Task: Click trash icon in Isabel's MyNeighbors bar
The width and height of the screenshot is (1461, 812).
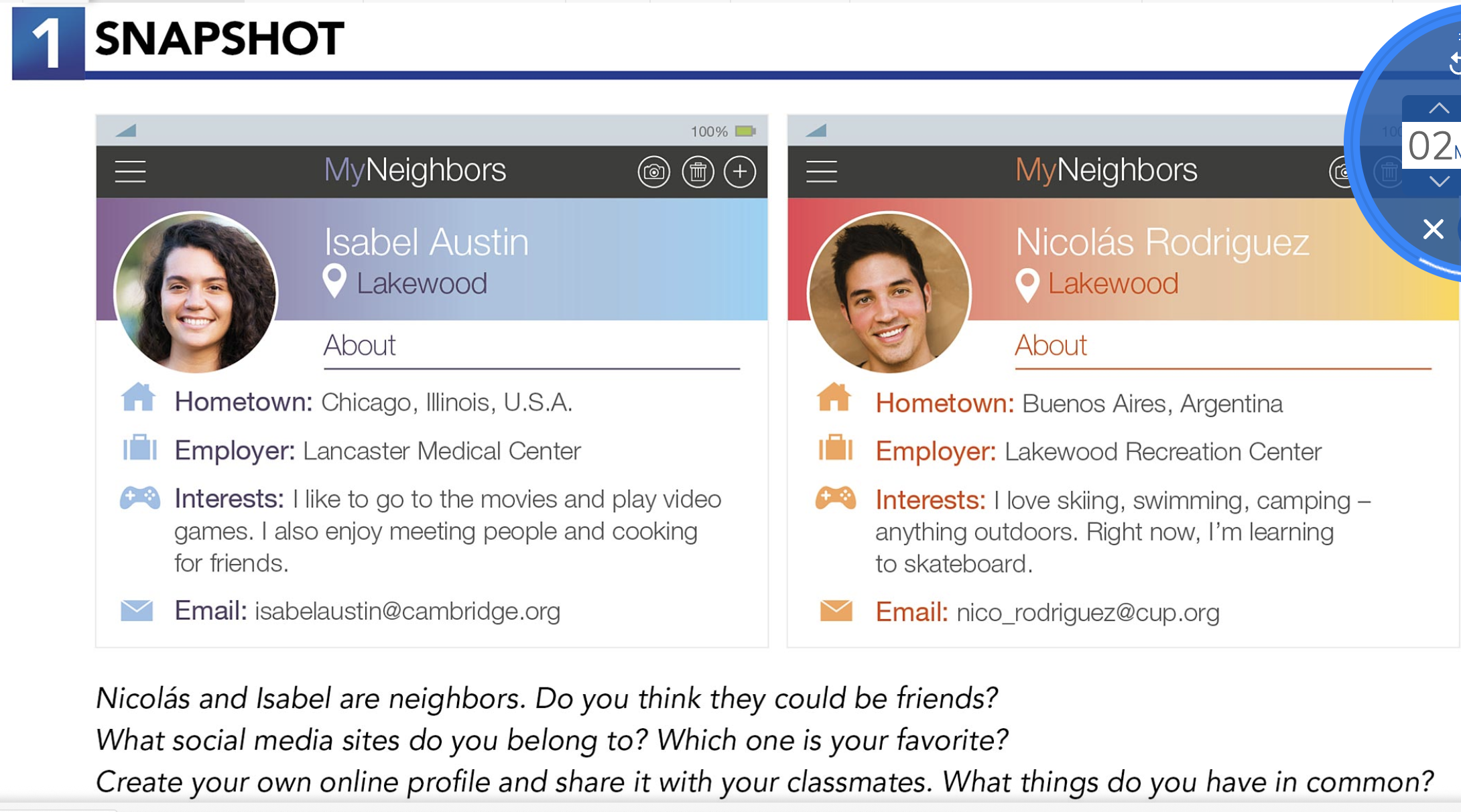Action: click(x=698, y=172)
